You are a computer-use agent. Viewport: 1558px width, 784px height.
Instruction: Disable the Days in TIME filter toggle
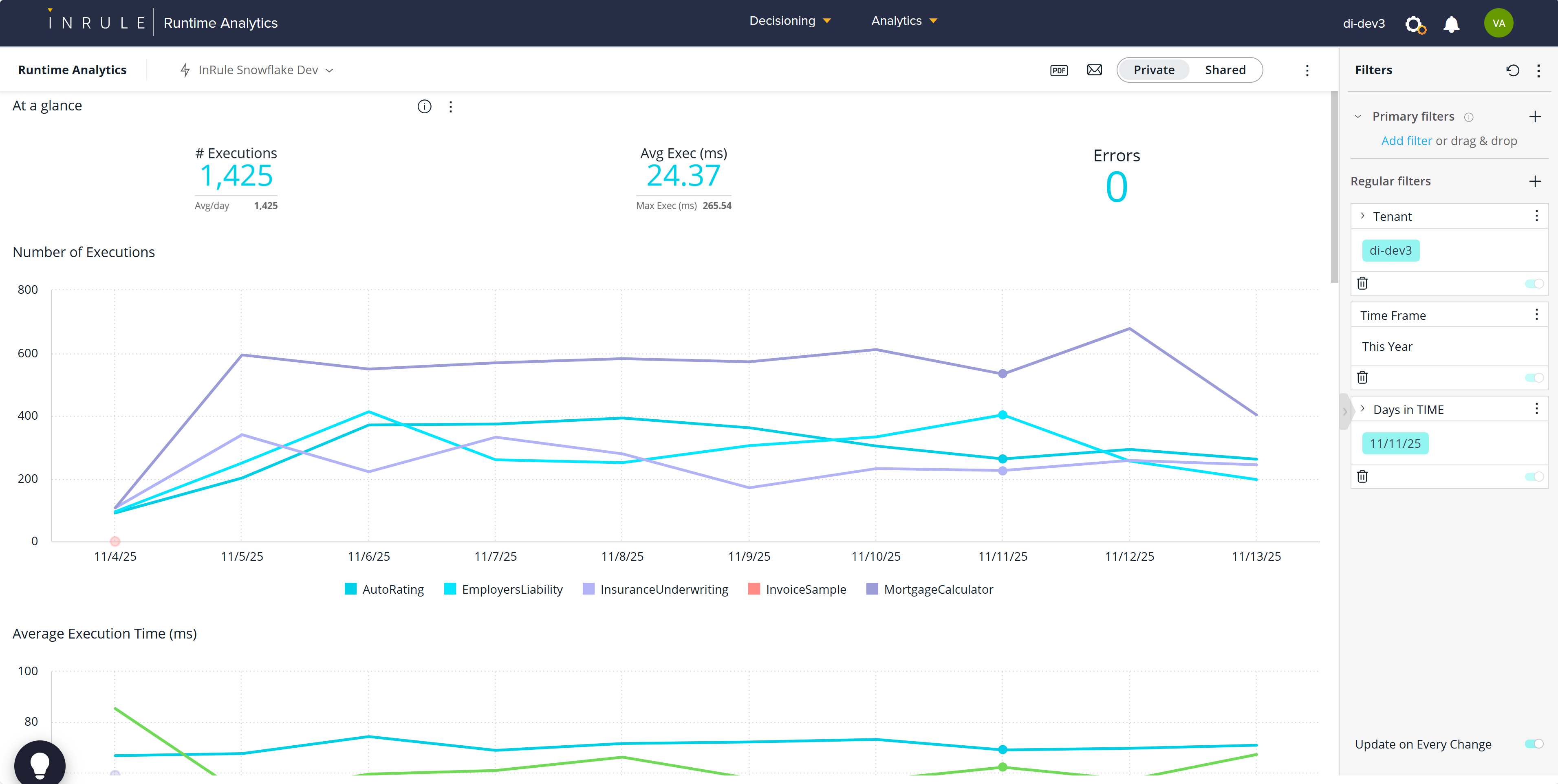(x=1534, y=477)
